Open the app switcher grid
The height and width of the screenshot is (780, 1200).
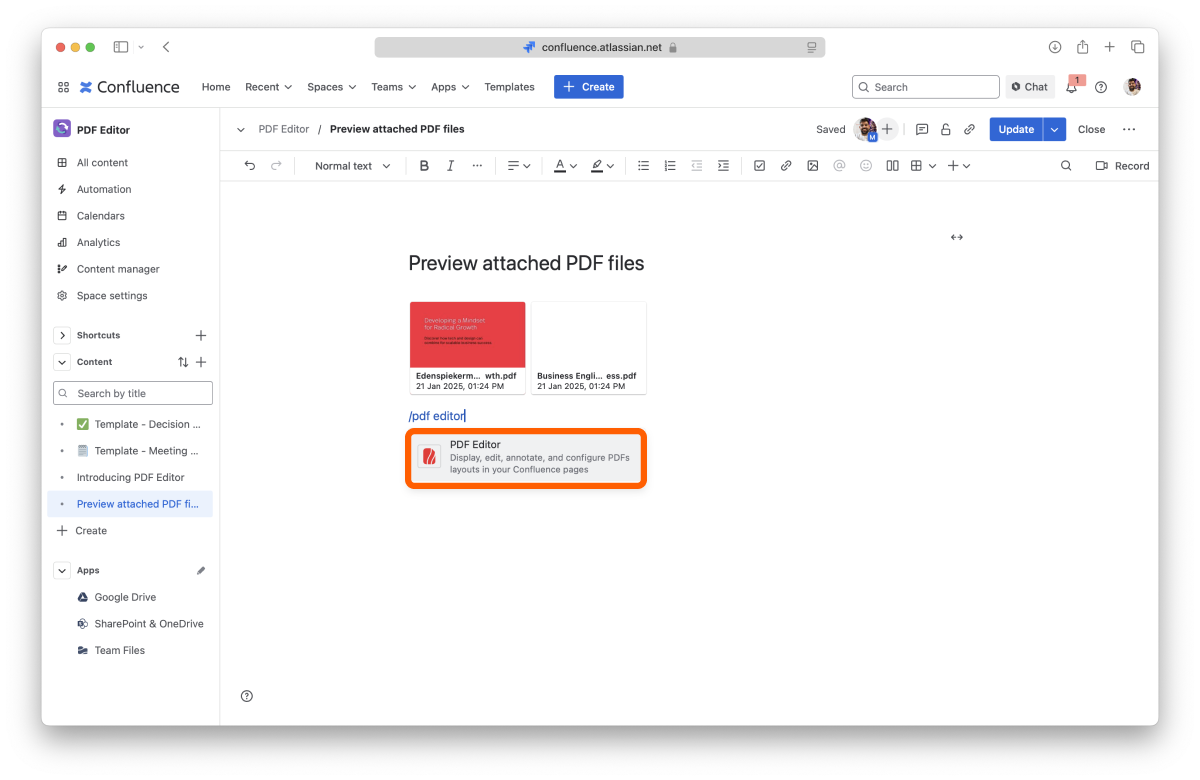click(63, 87)
